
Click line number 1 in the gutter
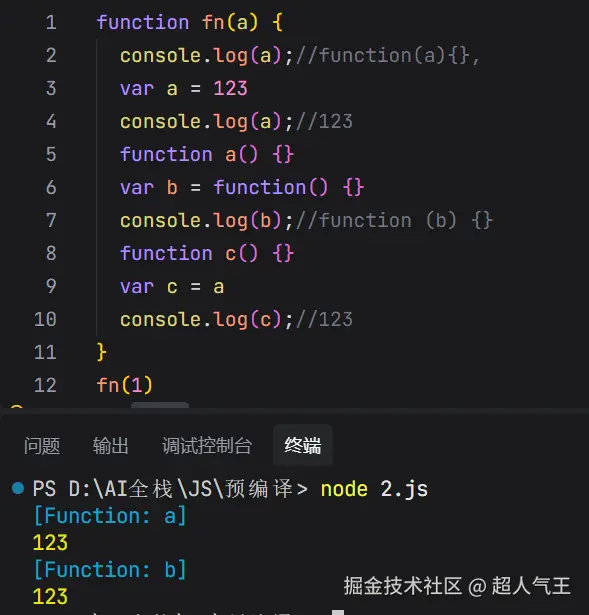point(51,22)
